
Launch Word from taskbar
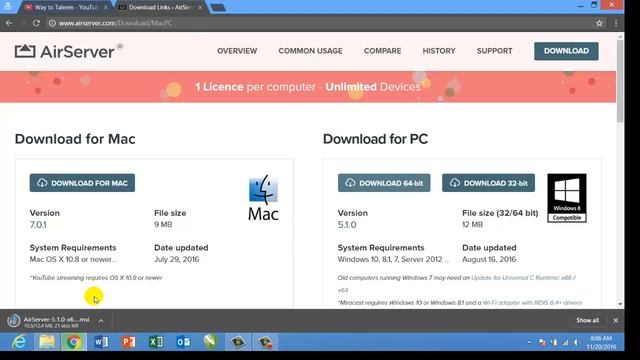(x=101, y=342)
